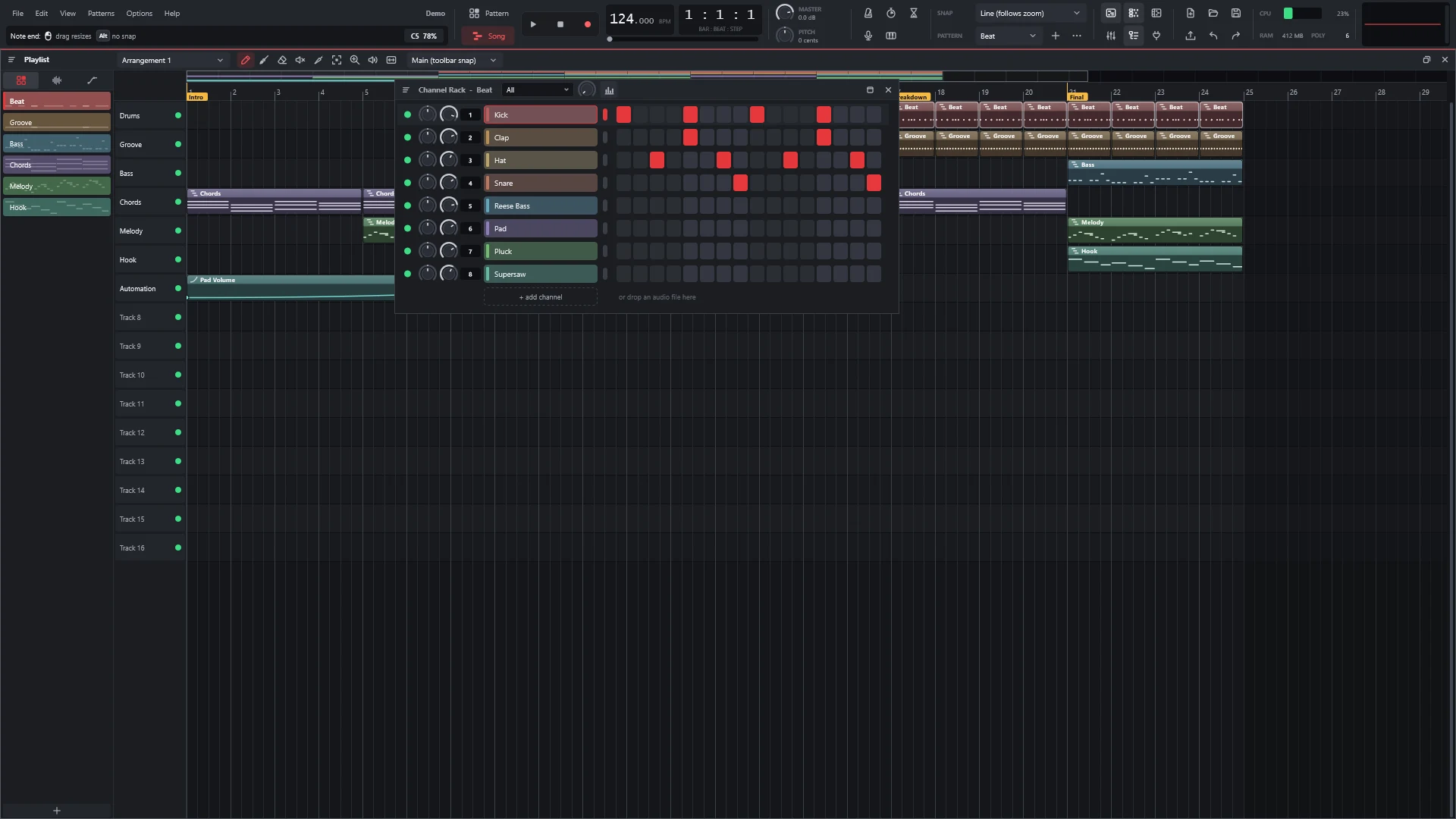Click the add channel button
The image size is (1456, 819).
pos(541,297)
